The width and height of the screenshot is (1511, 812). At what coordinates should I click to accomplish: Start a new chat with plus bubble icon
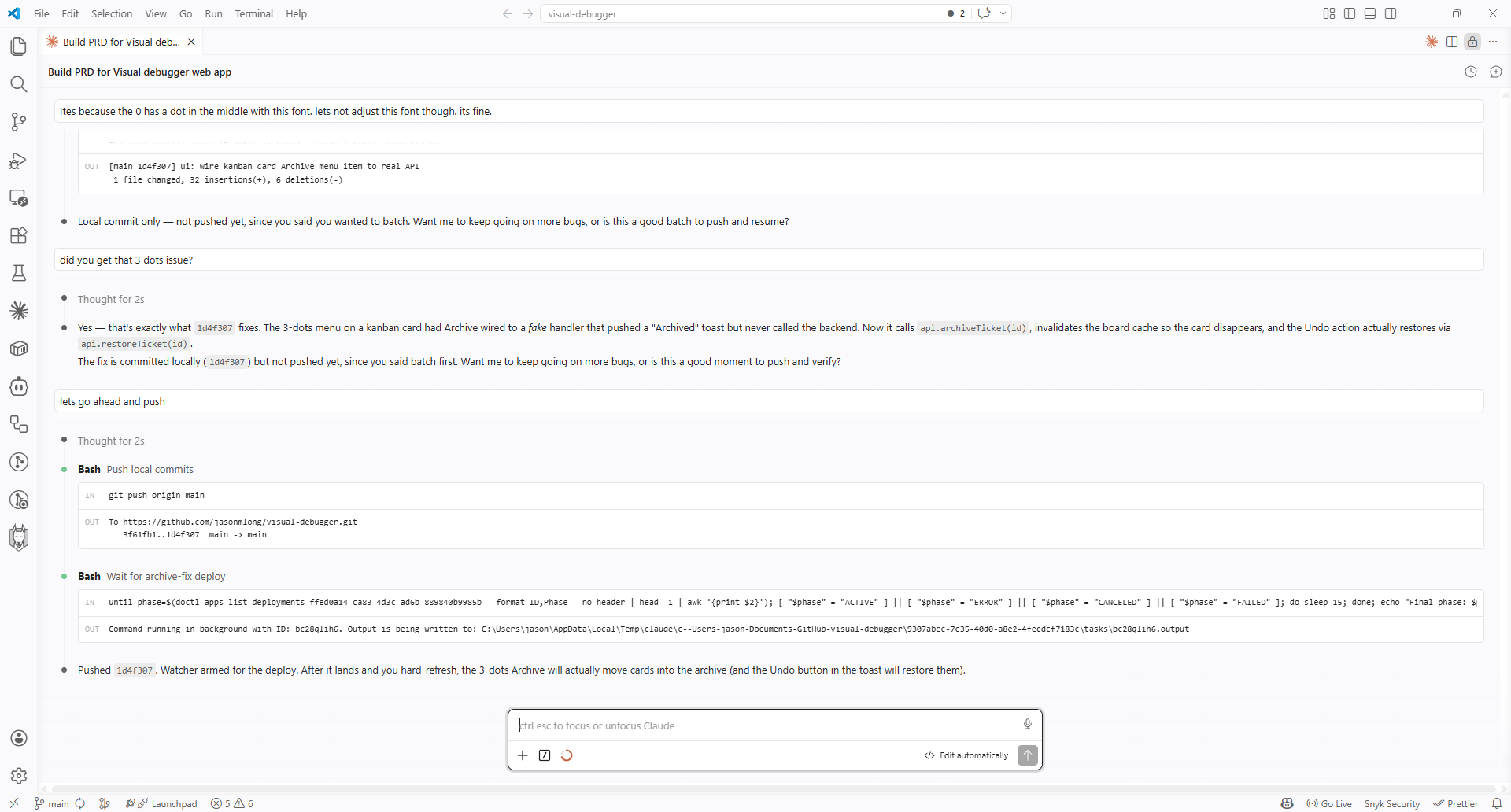[x=1496, y=72]
